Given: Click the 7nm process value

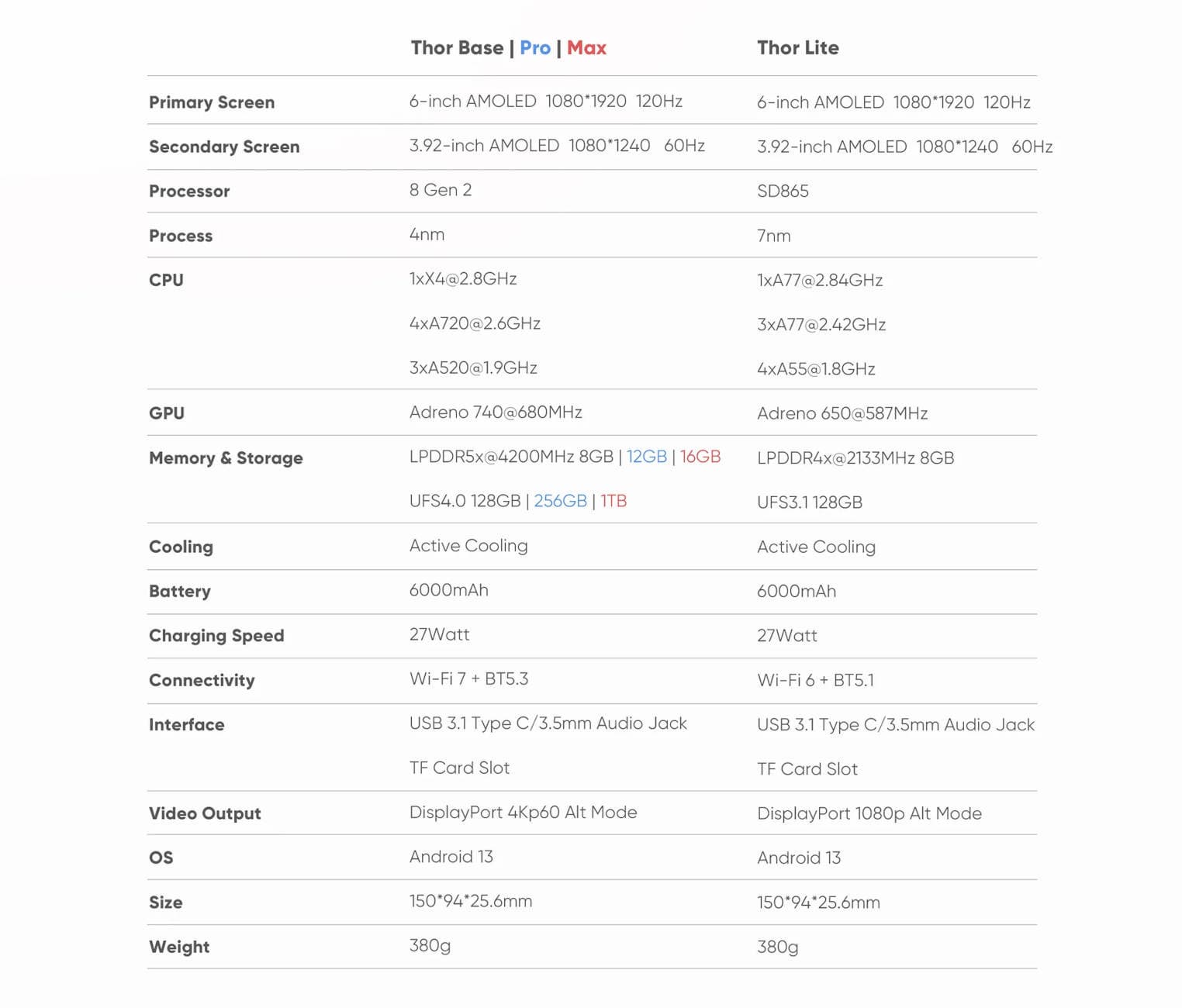Looking at the screenshot, I should pos(774,236).
